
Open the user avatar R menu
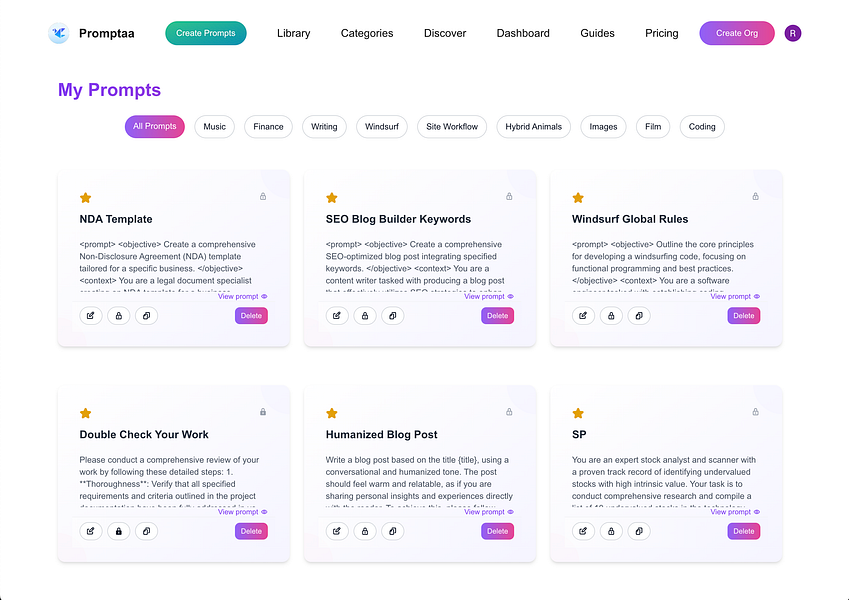click(793, 33)
